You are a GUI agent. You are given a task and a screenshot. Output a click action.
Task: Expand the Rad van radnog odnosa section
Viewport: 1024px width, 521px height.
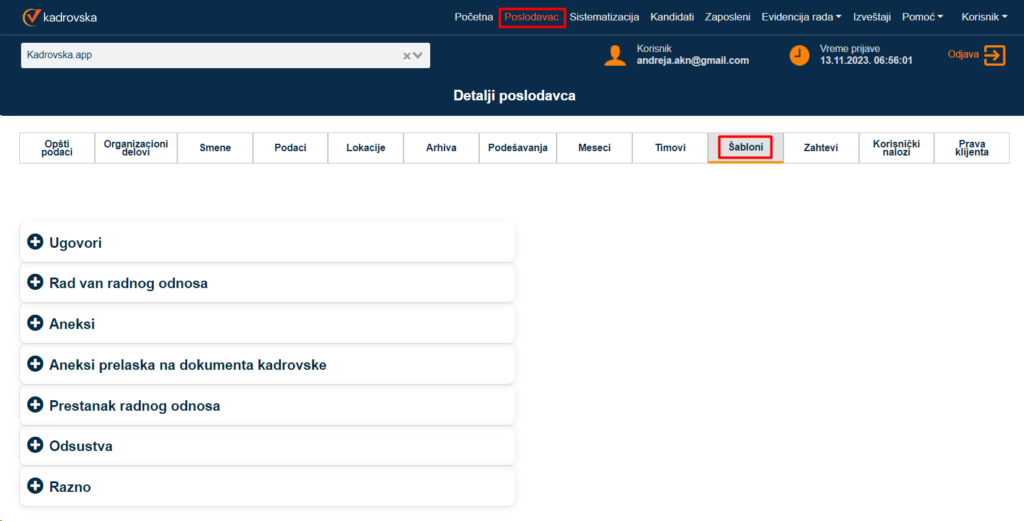point(128,283)
